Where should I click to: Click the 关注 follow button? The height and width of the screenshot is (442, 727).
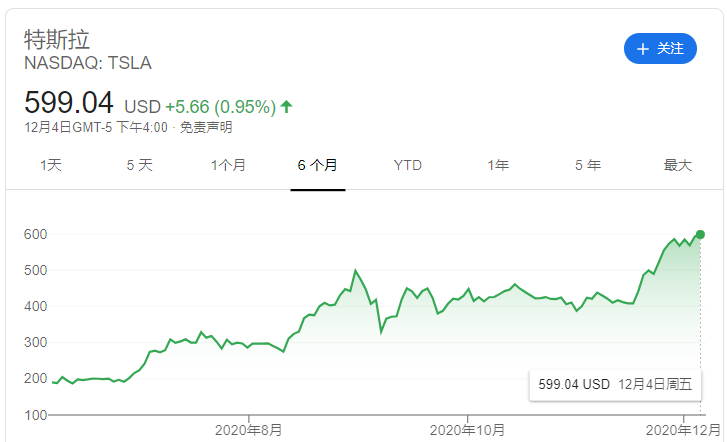[659, 48]
